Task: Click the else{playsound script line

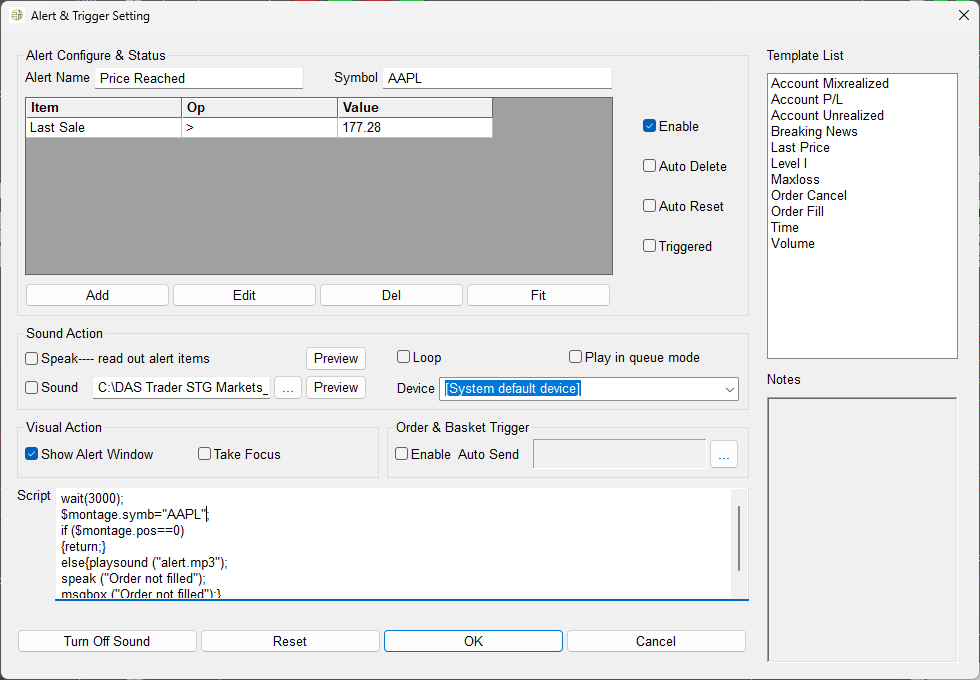Action: tap(144, 562)
